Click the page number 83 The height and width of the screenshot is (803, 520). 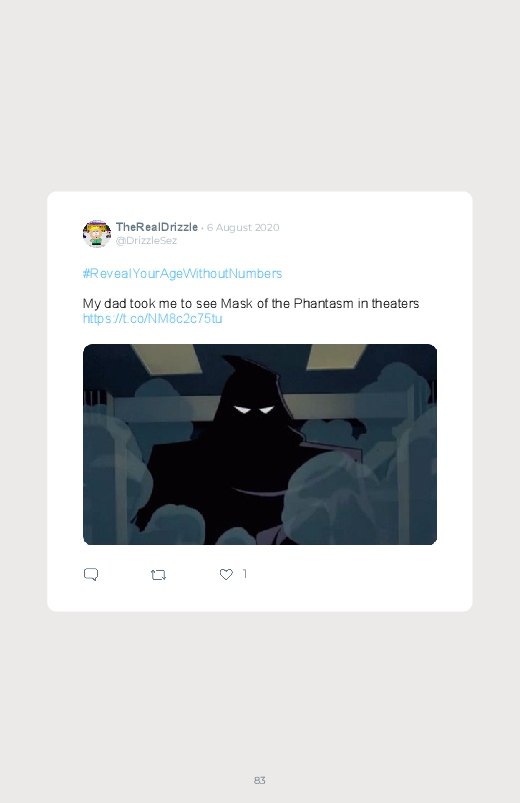[x=260, y=780]
